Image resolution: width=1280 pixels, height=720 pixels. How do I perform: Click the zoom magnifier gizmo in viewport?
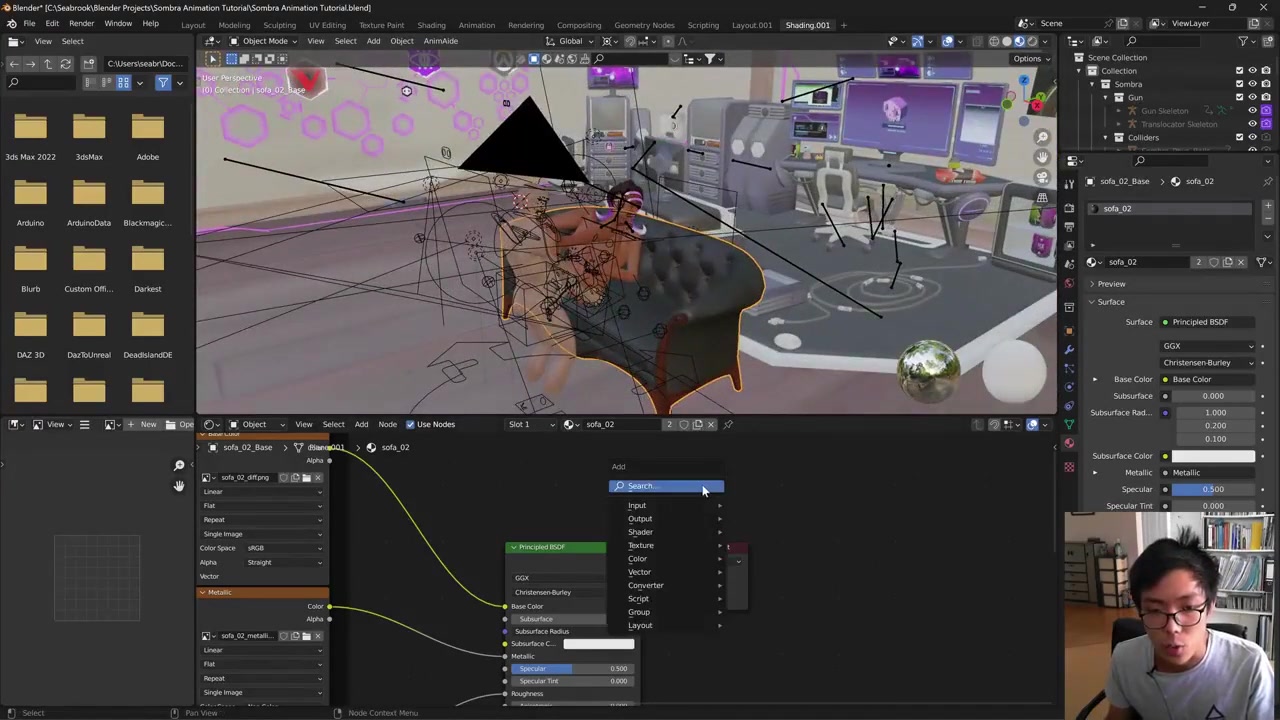[x=1042, y=137]
